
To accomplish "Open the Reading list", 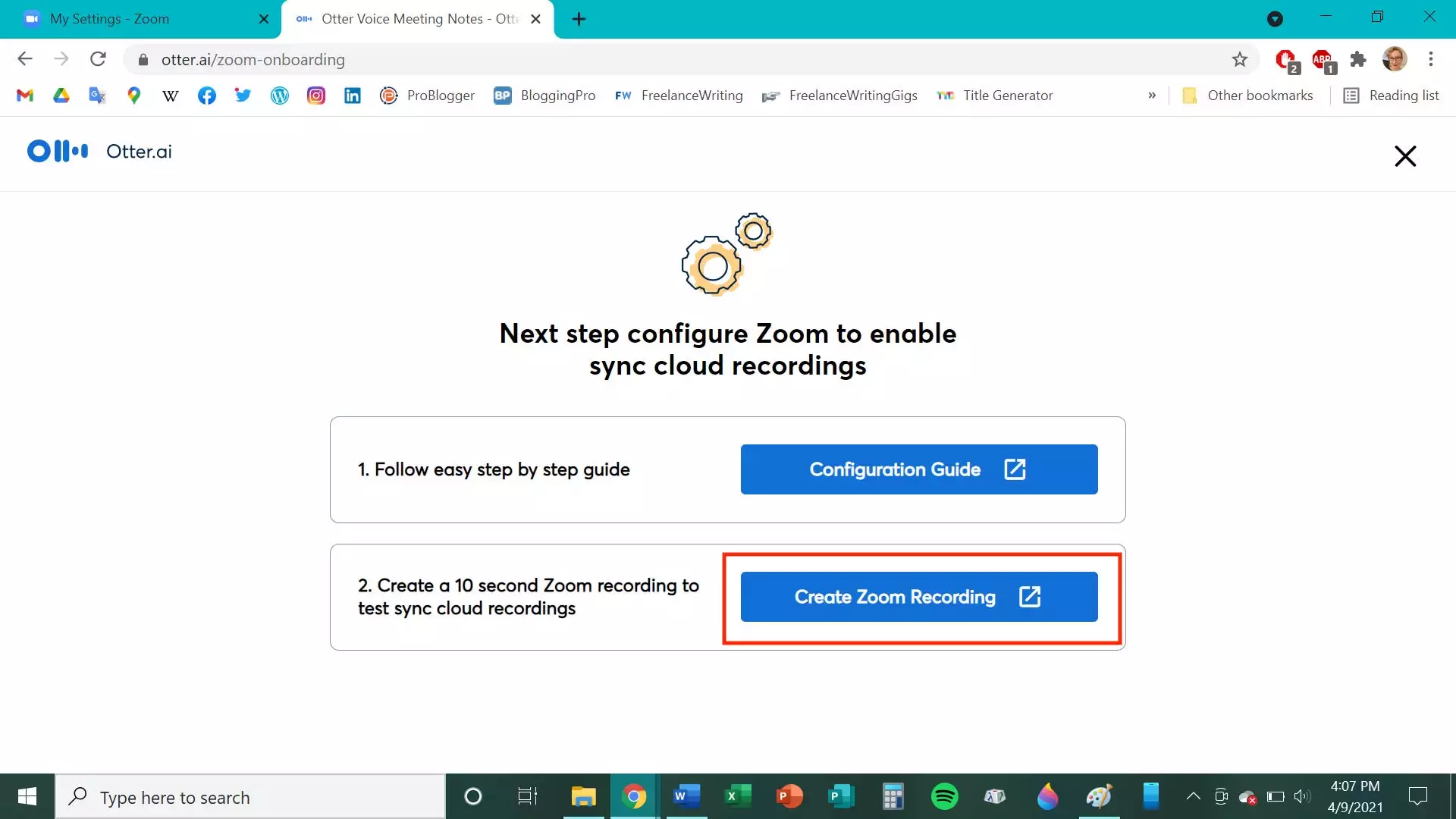I will pyautogui.click(x=1392, y=96).
